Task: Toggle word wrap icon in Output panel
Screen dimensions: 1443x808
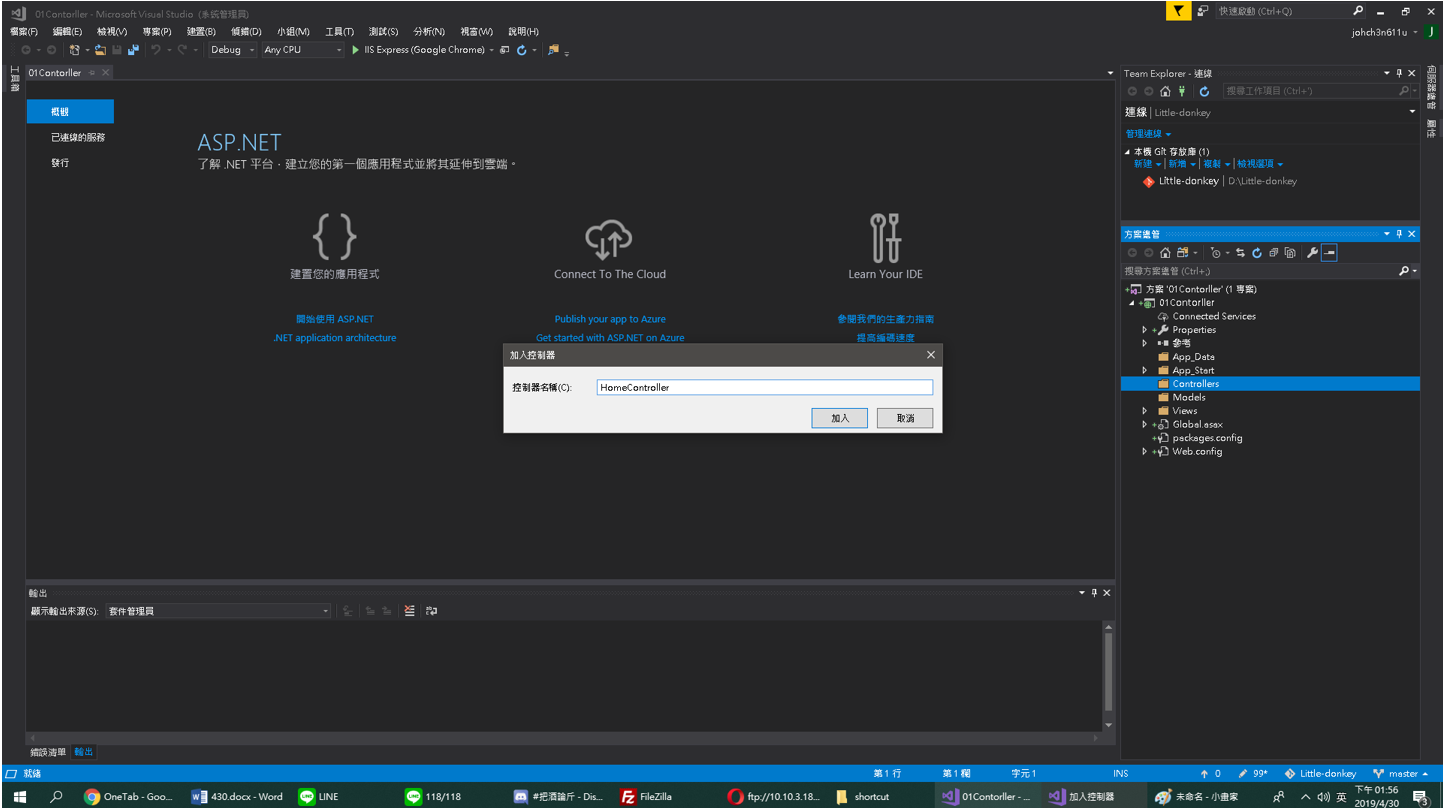Action: pyautogui.click(x=431, y=611)
